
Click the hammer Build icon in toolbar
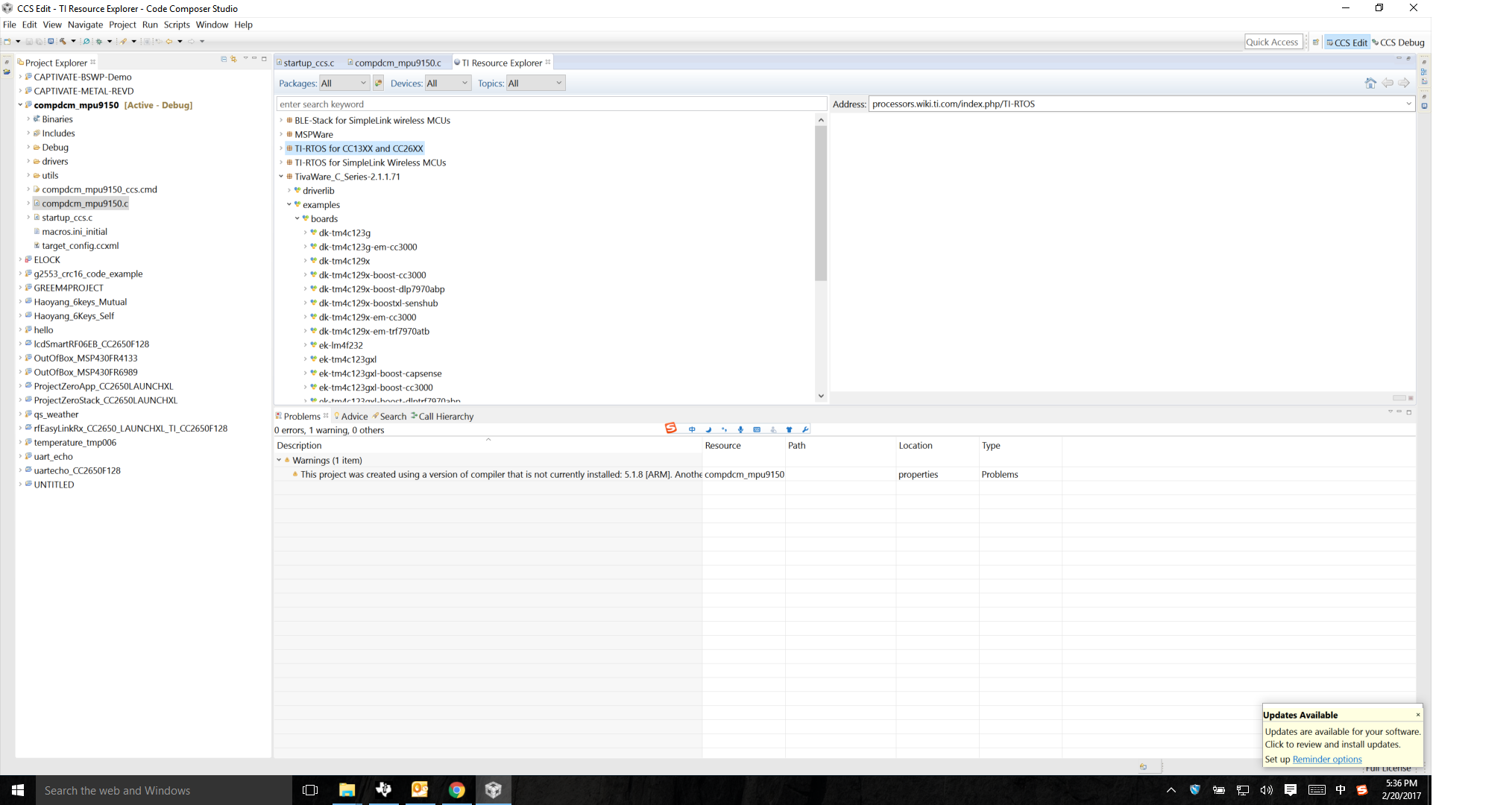coord(63,42)
